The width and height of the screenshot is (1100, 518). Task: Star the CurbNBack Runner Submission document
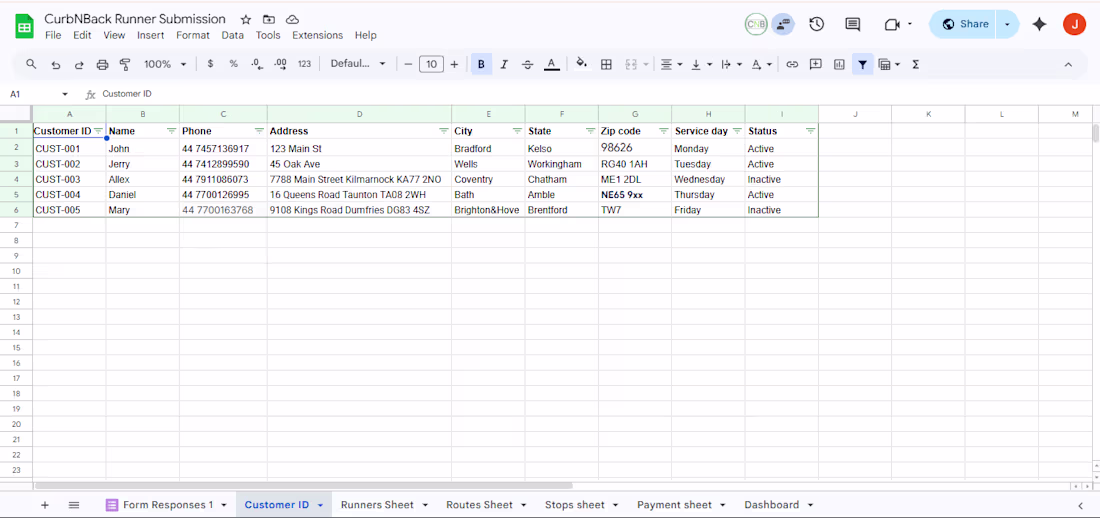(x=246, y=20)
